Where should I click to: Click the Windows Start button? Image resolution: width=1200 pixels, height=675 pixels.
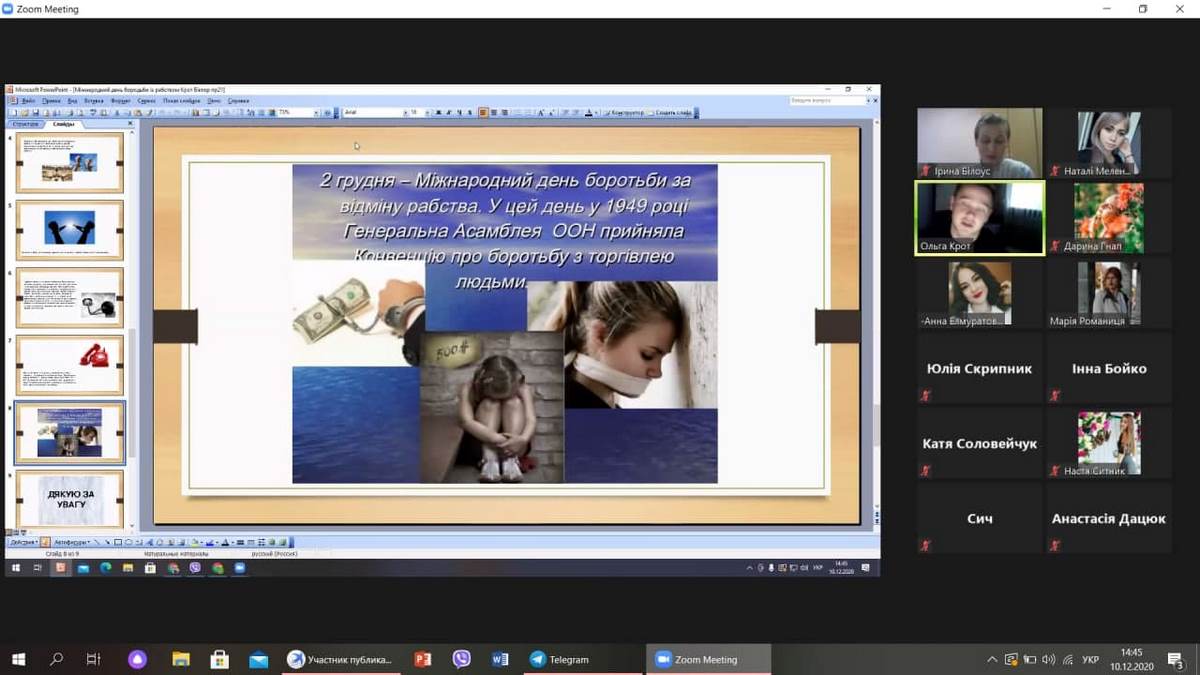point(18,659)
